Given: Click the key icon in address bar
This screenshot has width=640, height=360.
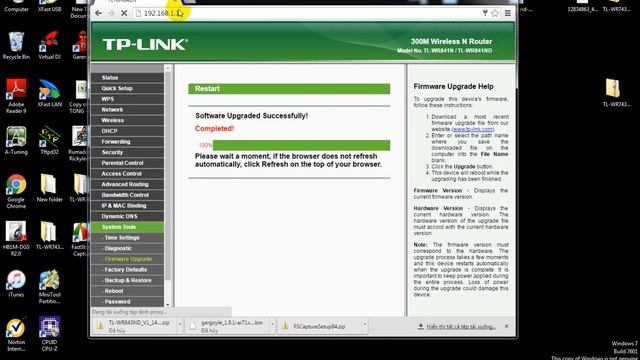Looking at the screenshot, I should click(485, 13).
